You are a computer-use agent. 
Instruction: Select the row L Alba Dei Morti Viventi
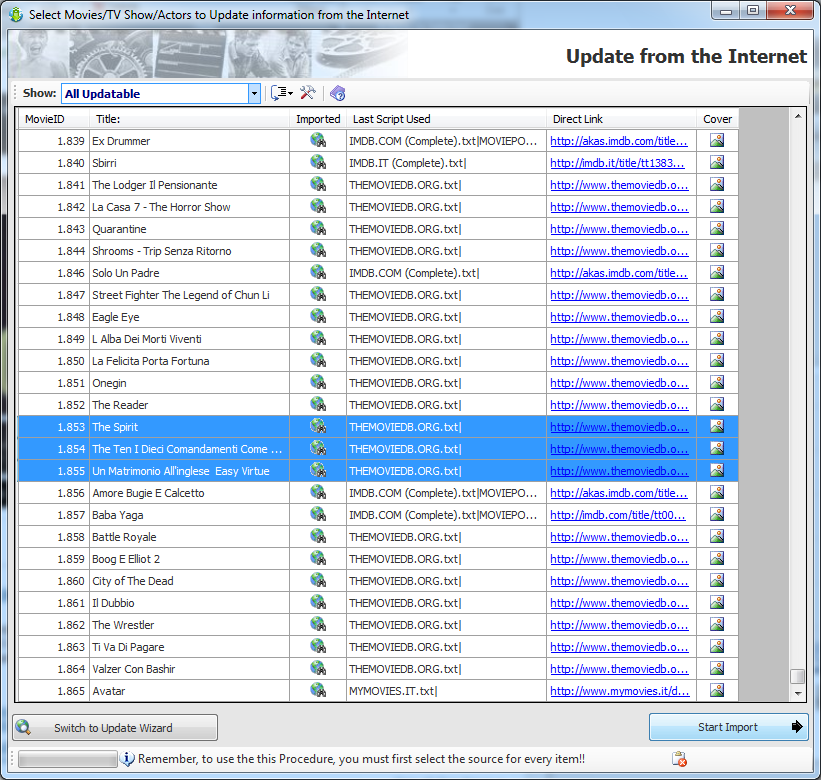378,339
